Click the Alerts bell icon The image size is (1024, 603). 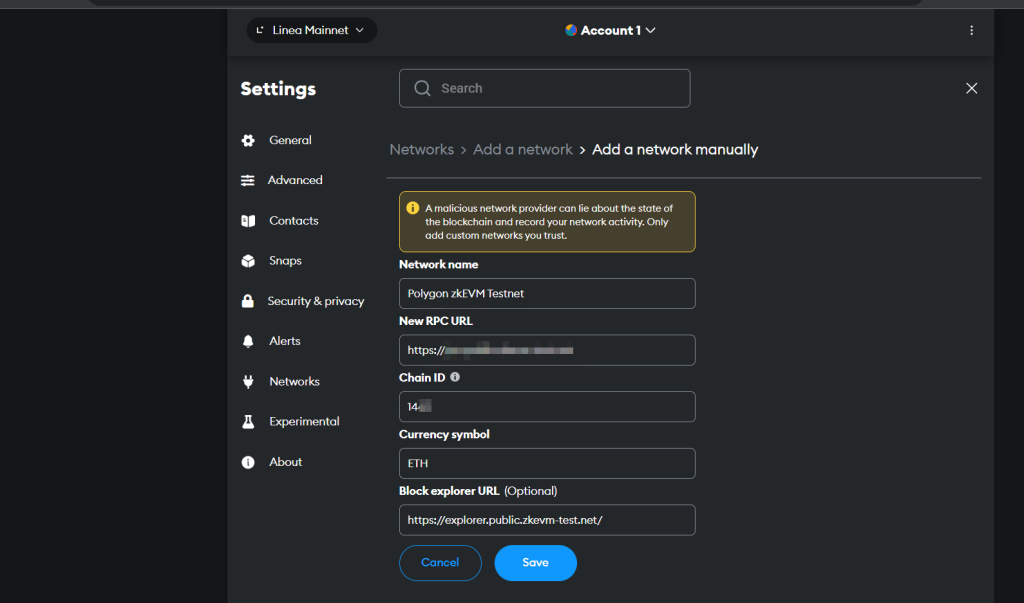click(248, 341)
